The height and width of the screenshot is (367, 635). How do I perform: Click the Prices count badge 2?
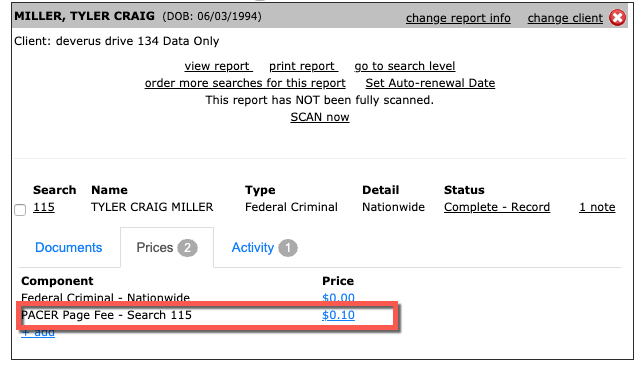(187, 248)
